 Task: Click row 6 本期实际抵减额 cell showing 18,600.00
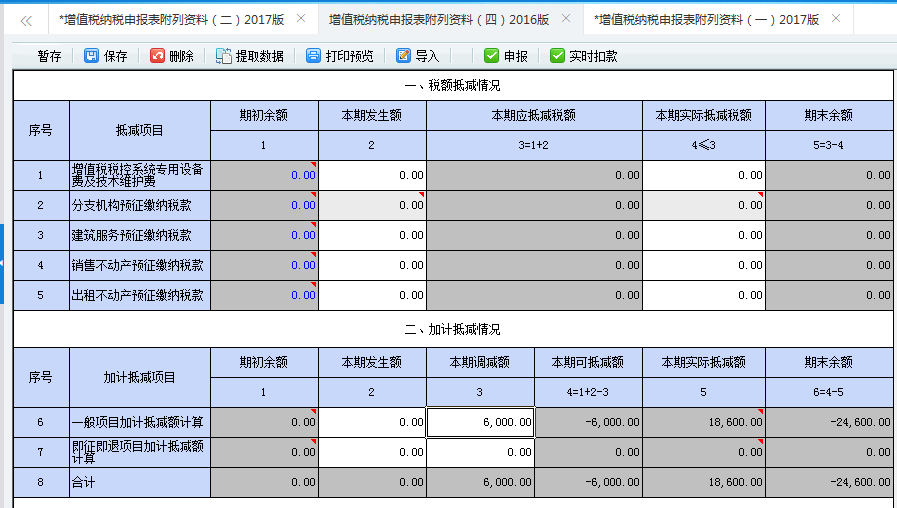pos(704,423)
